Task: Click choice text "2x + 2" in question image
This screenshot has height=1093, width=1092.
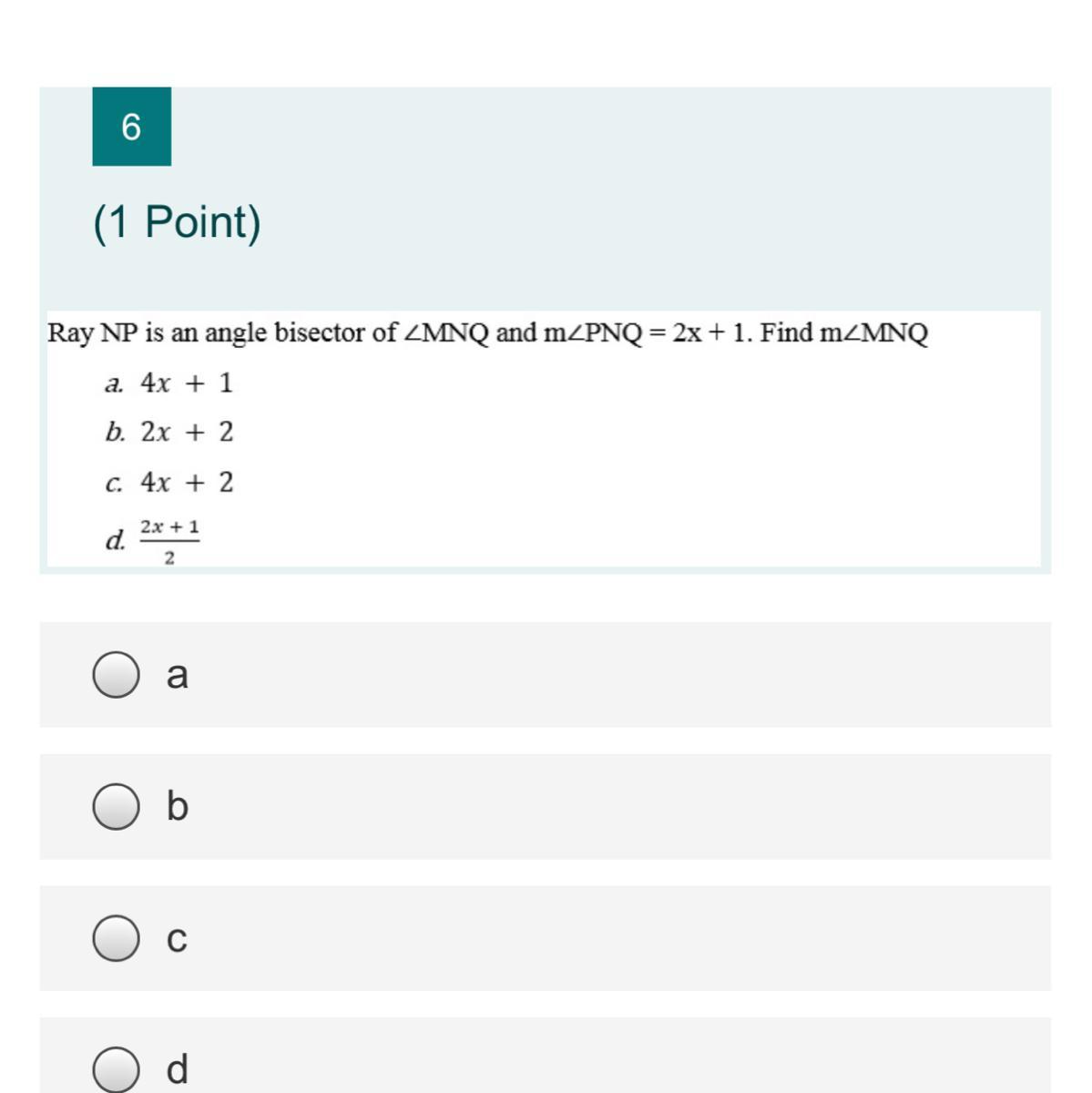Action: [x=187, y=432]
